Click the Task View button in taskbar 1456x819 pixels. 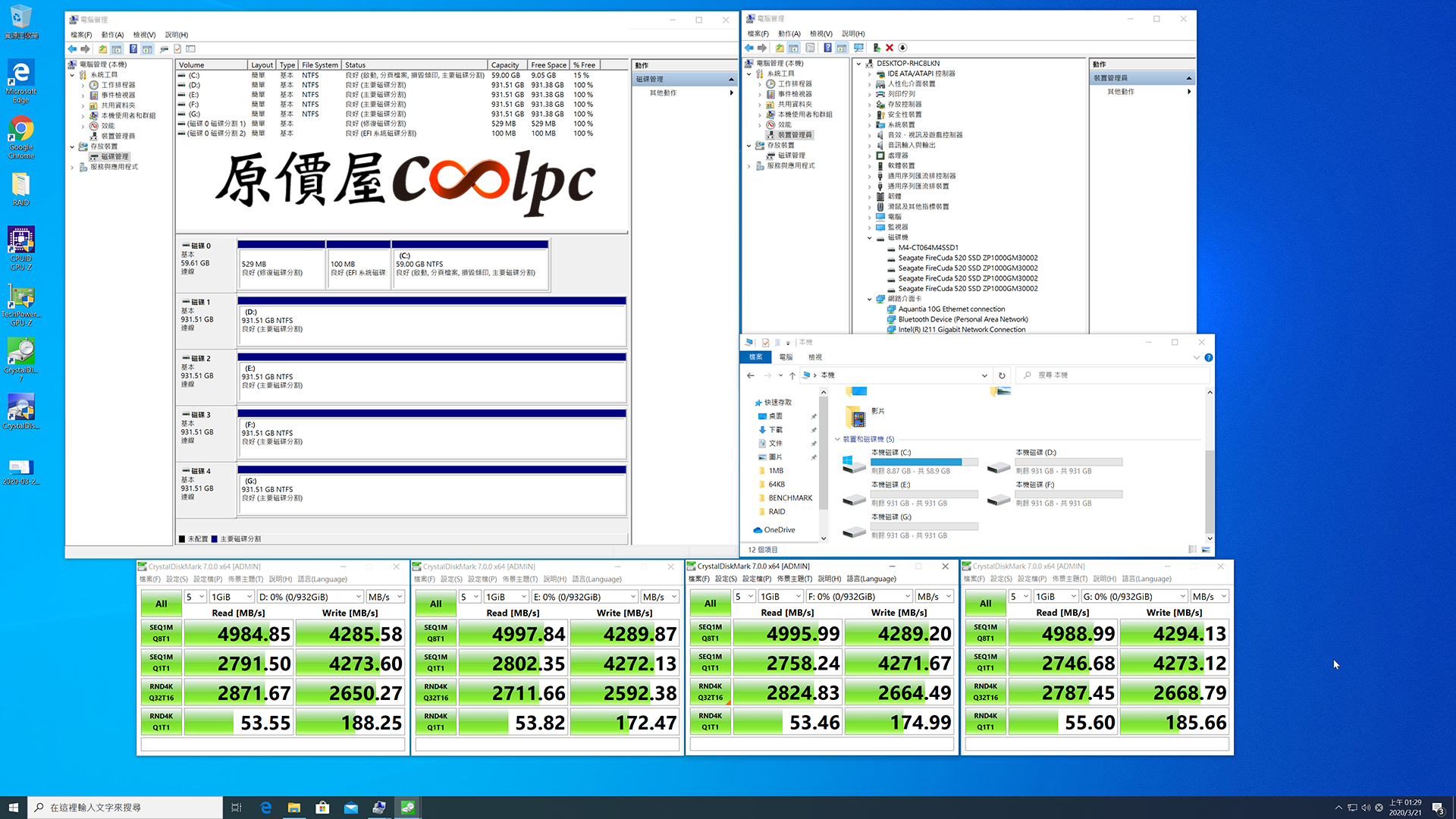click(236, 808)
